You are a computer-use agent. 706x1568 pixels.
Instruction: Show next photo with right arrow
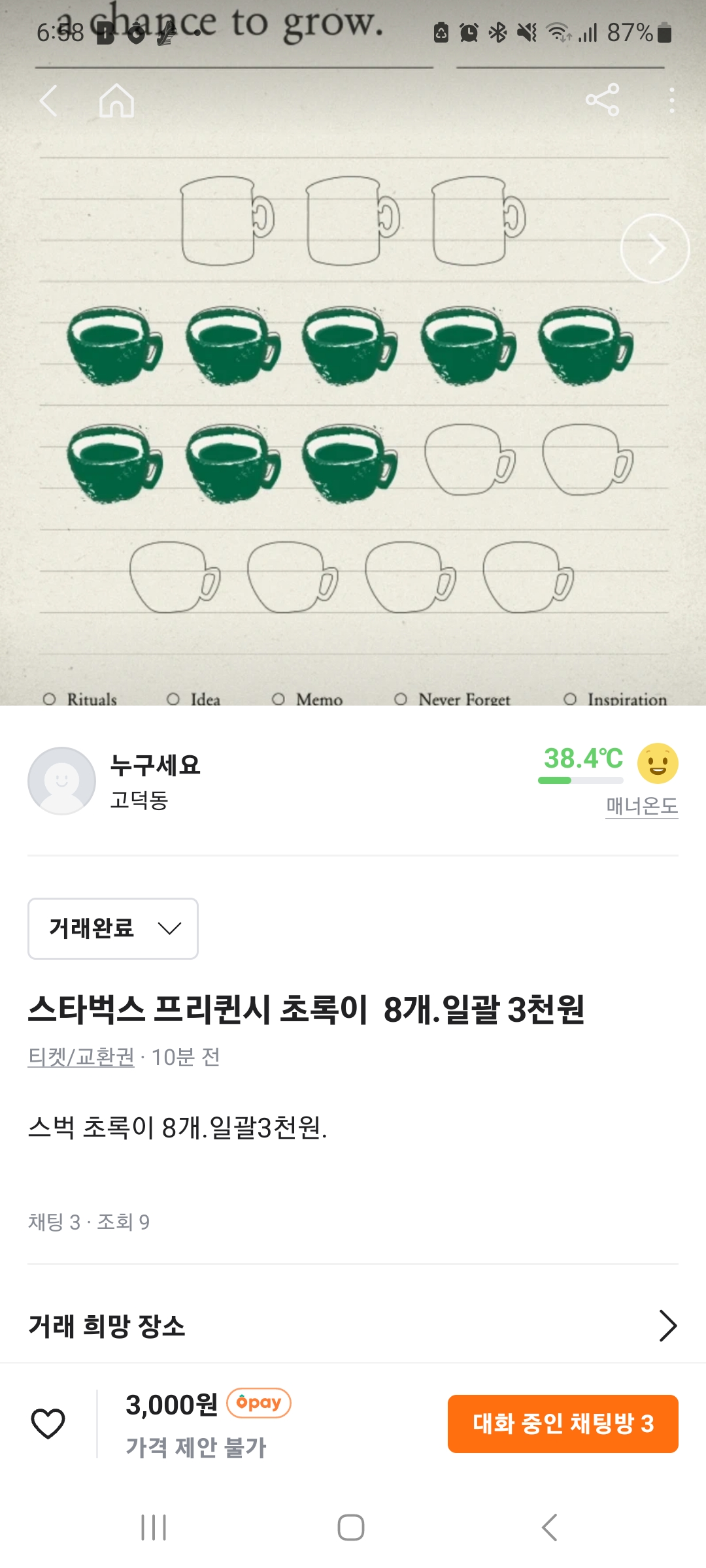pyautogui.click(x=654, y=248)
